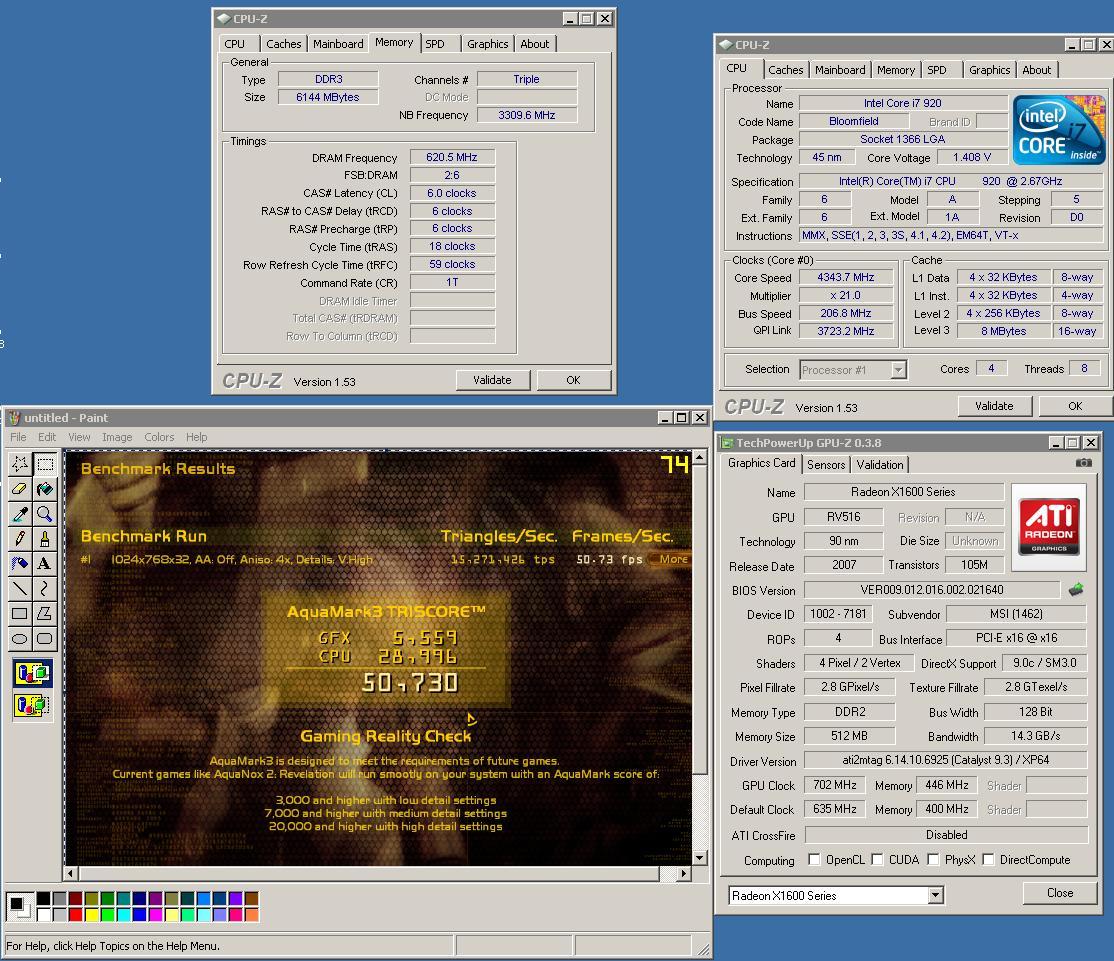
Task: Click the memory size value 6144 MBytes
Action: coord(328,97)
